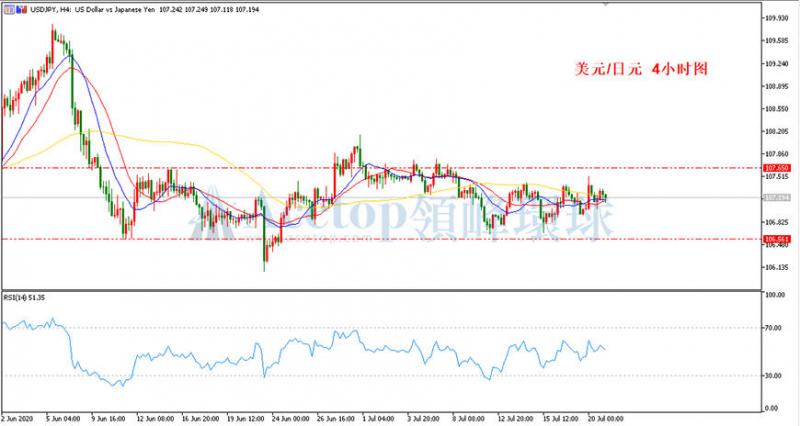Viewport: 800px width, 426px height.
Task: Click the '1 Jul 04:00' time label
Action: [380, 419]
